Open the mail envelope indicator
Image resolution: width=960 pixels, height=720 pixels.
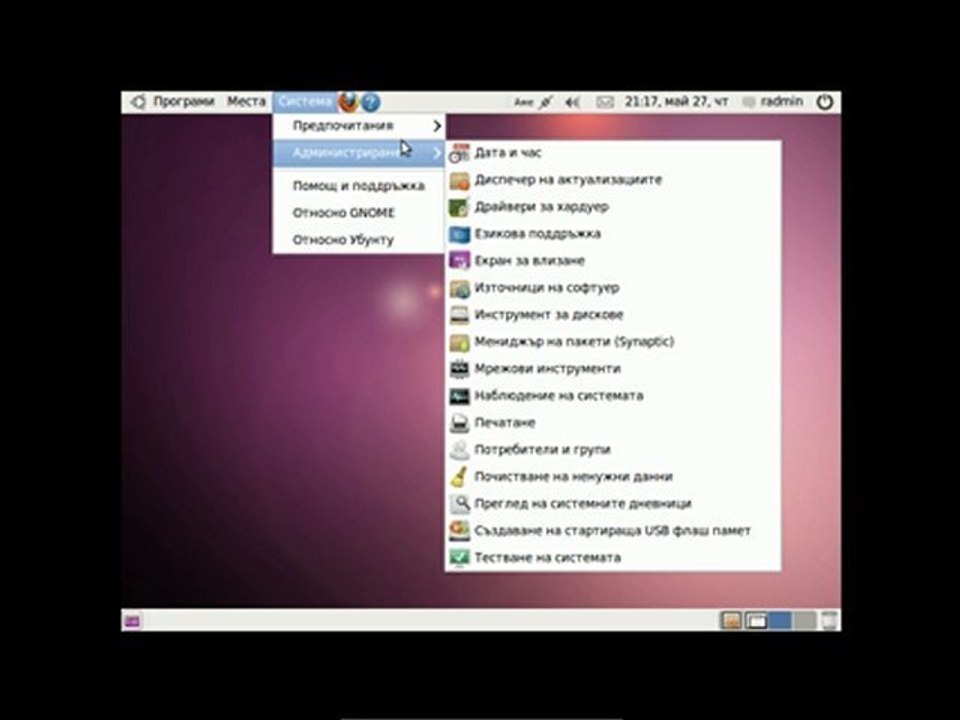pyautogui.click(x=605, y=102)
